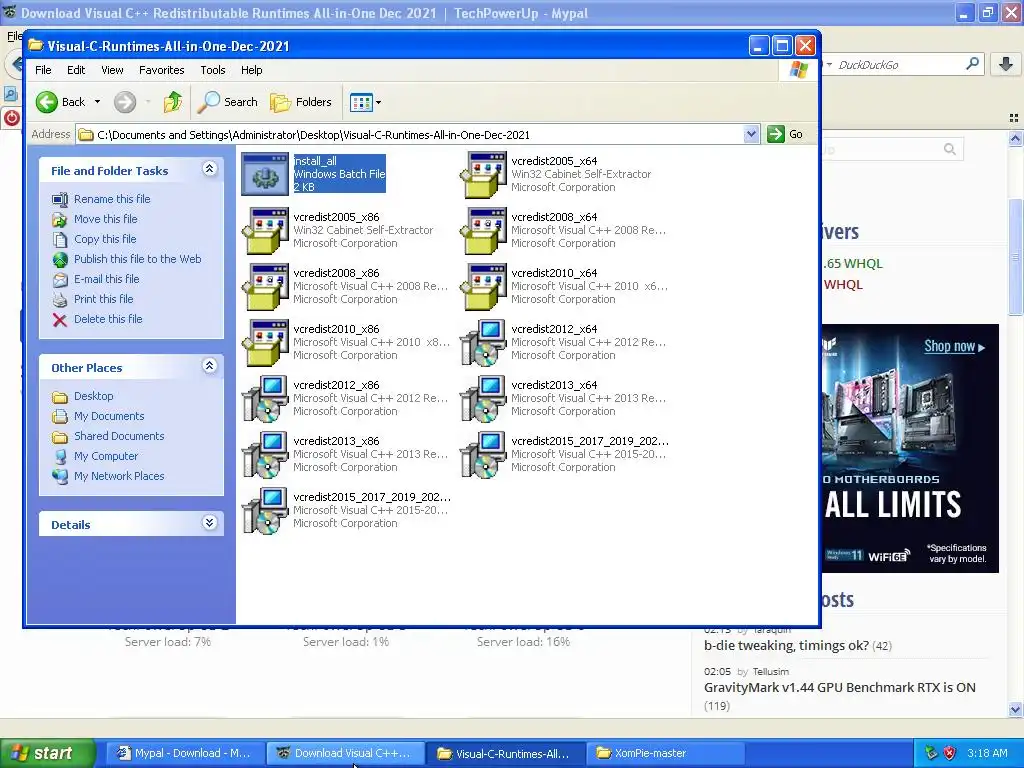Open b-die tweaking, timings ok? post
The image size is (1024, 768).
(x=786, y=645)
